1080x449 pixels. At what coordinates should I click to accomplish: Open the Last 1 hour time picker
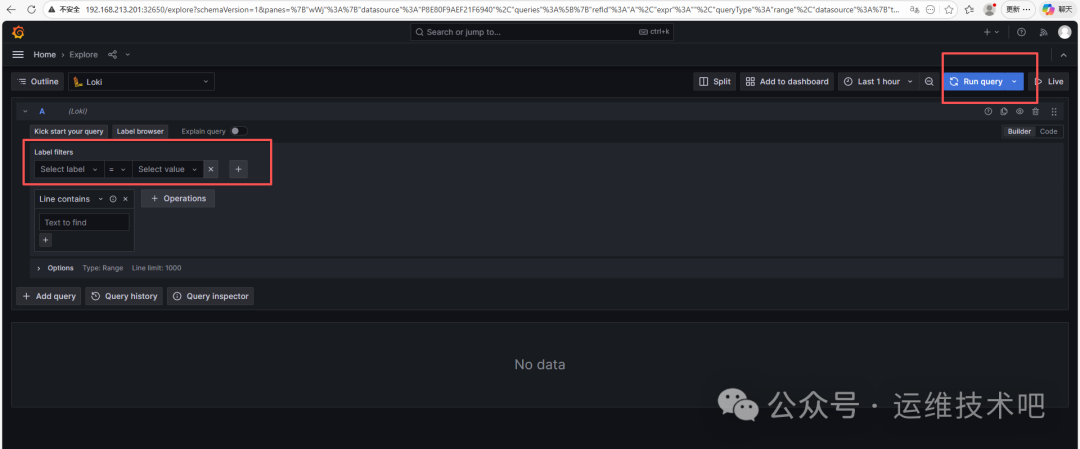[x=878, y=81]
